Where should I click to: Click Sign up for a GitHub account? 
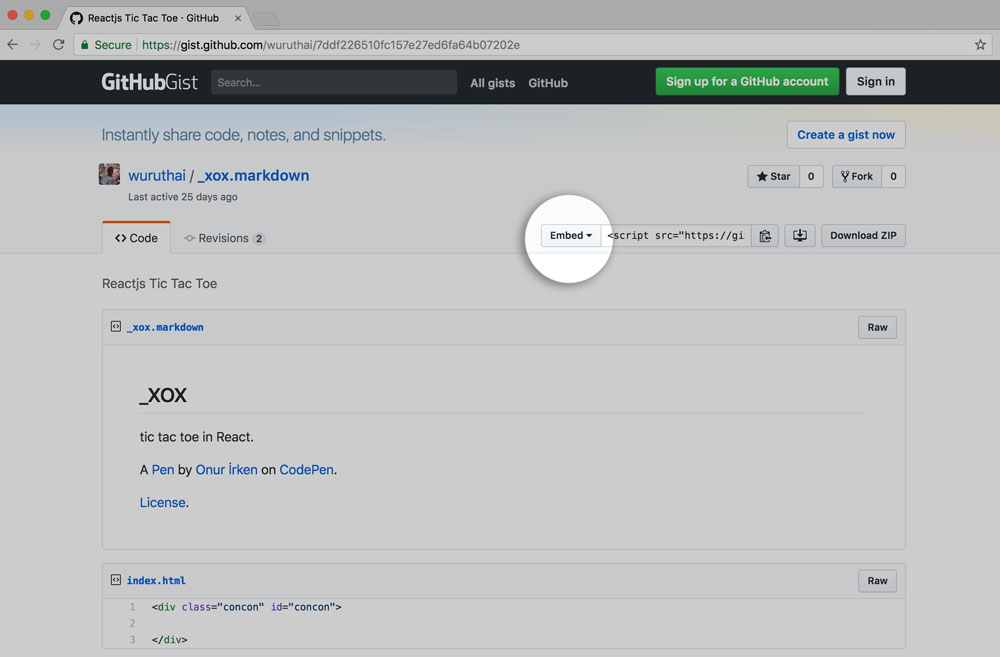coord(747,82)
